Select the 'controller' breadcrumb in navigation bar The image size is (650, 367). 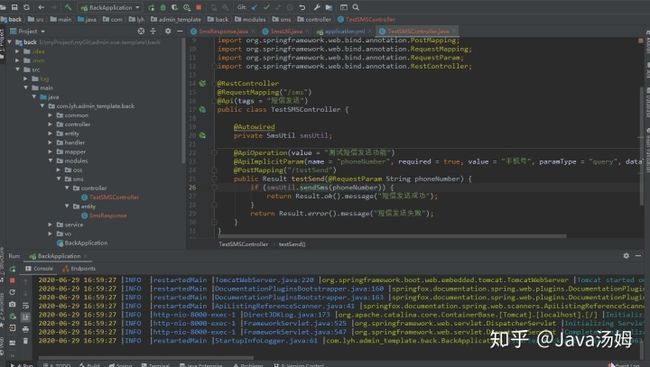[x=314, y=19]
